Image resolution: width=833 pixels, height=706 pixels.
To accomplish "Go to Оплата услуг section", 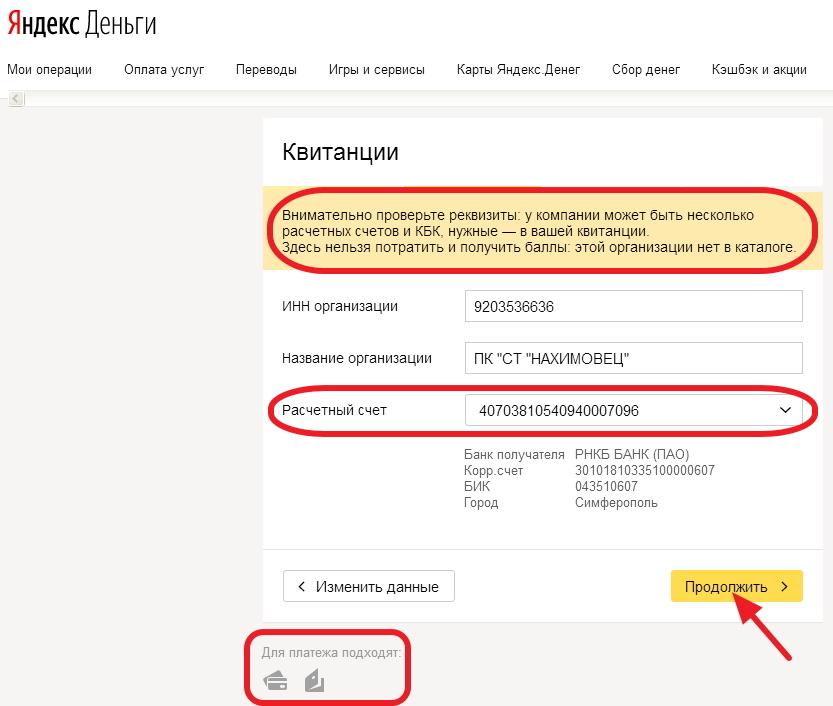I will (x=164, y=69).
